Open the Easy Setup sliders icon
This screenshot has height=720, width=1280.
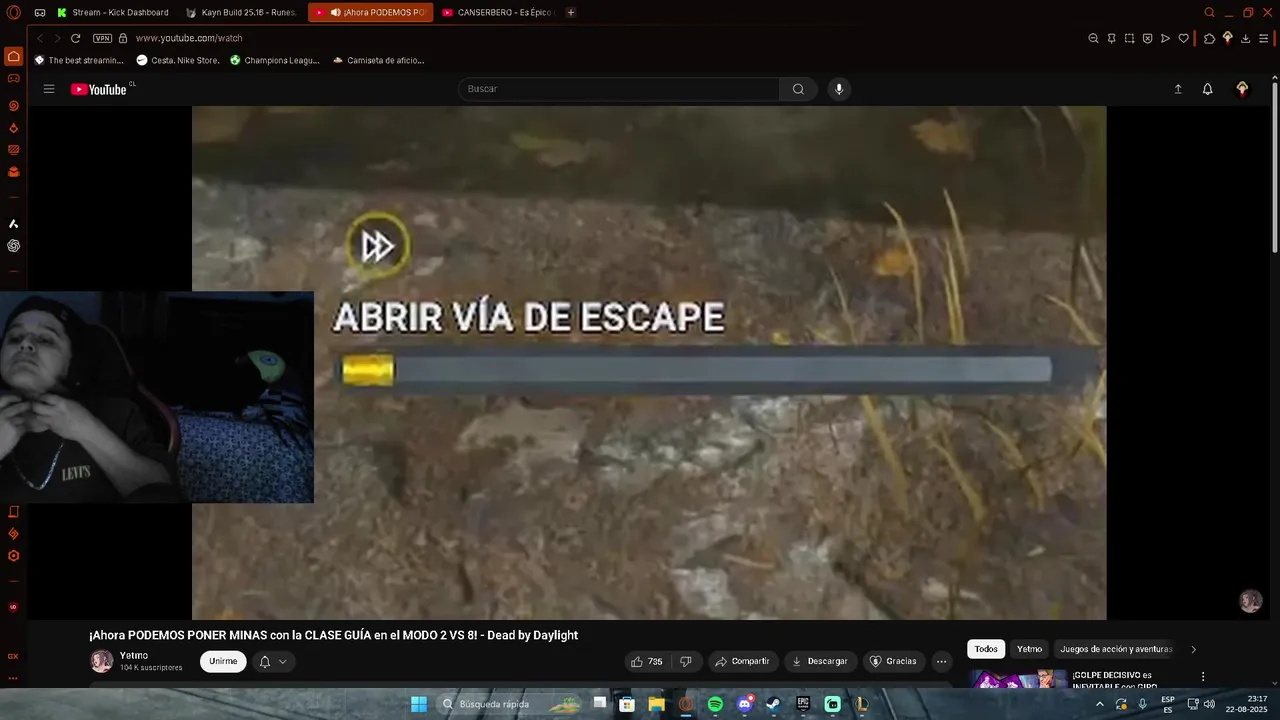tap(1264, 38)
